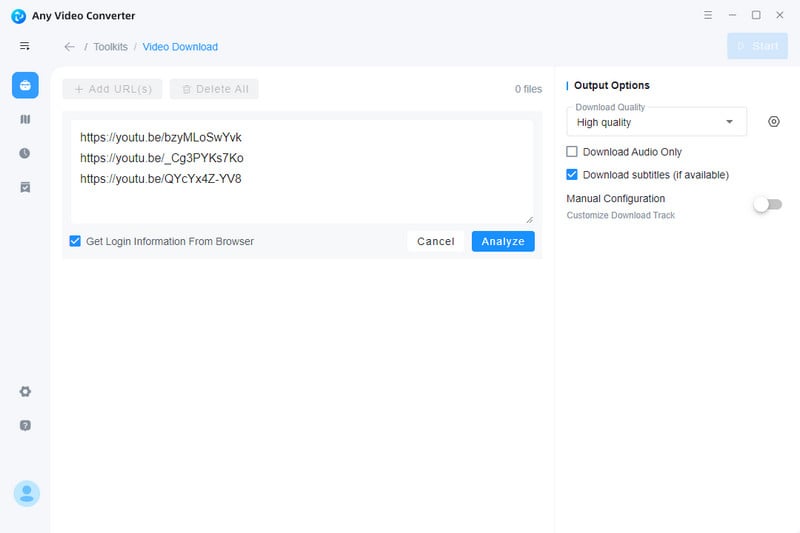Click the Start button
Screen dimensions: 800x533
pyautogui.click(x=757, y=46)
